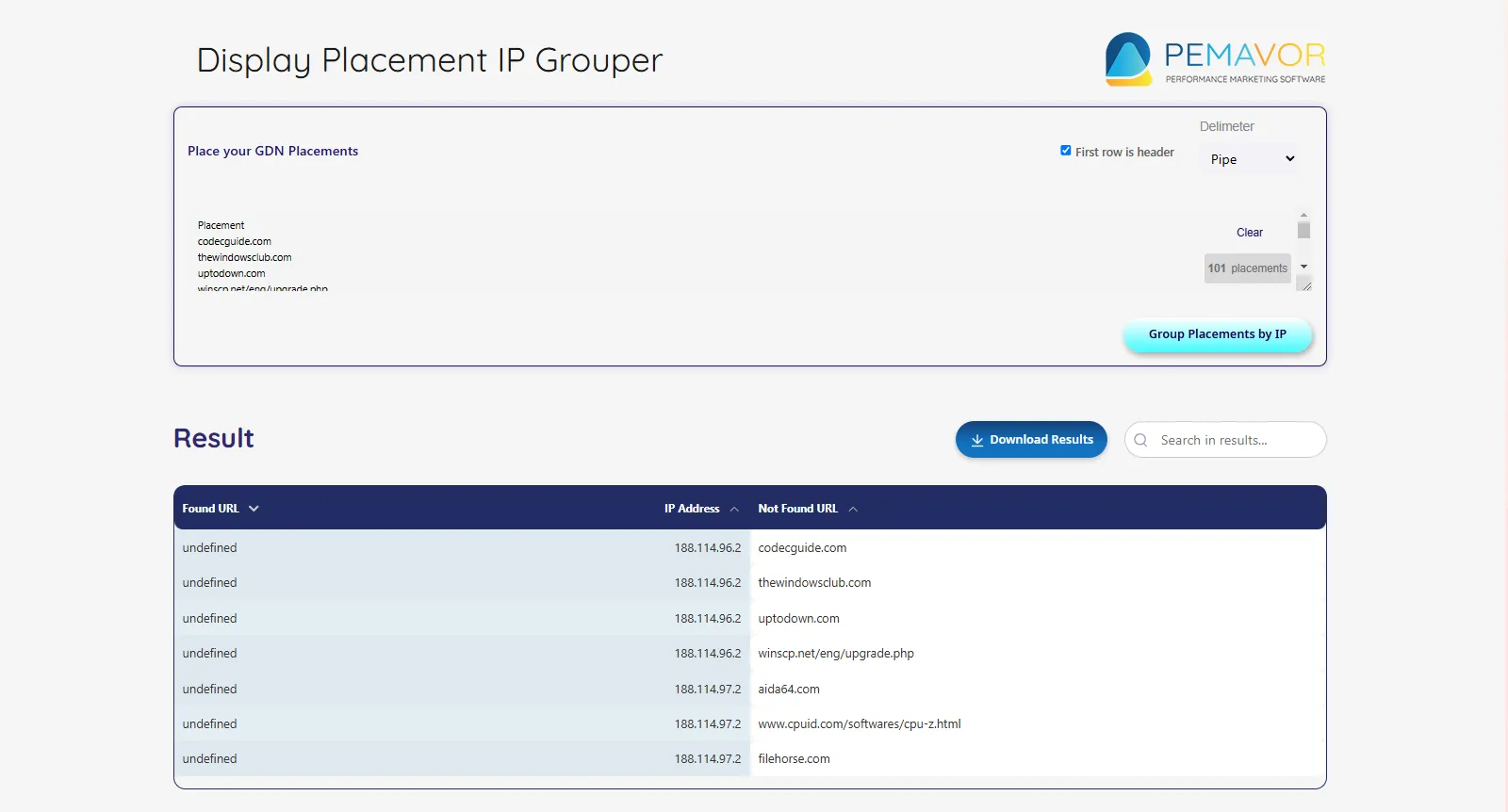1508x812 pixels.
Task: Click the textarea resize handle
Action: click(x=1305, y=284)
